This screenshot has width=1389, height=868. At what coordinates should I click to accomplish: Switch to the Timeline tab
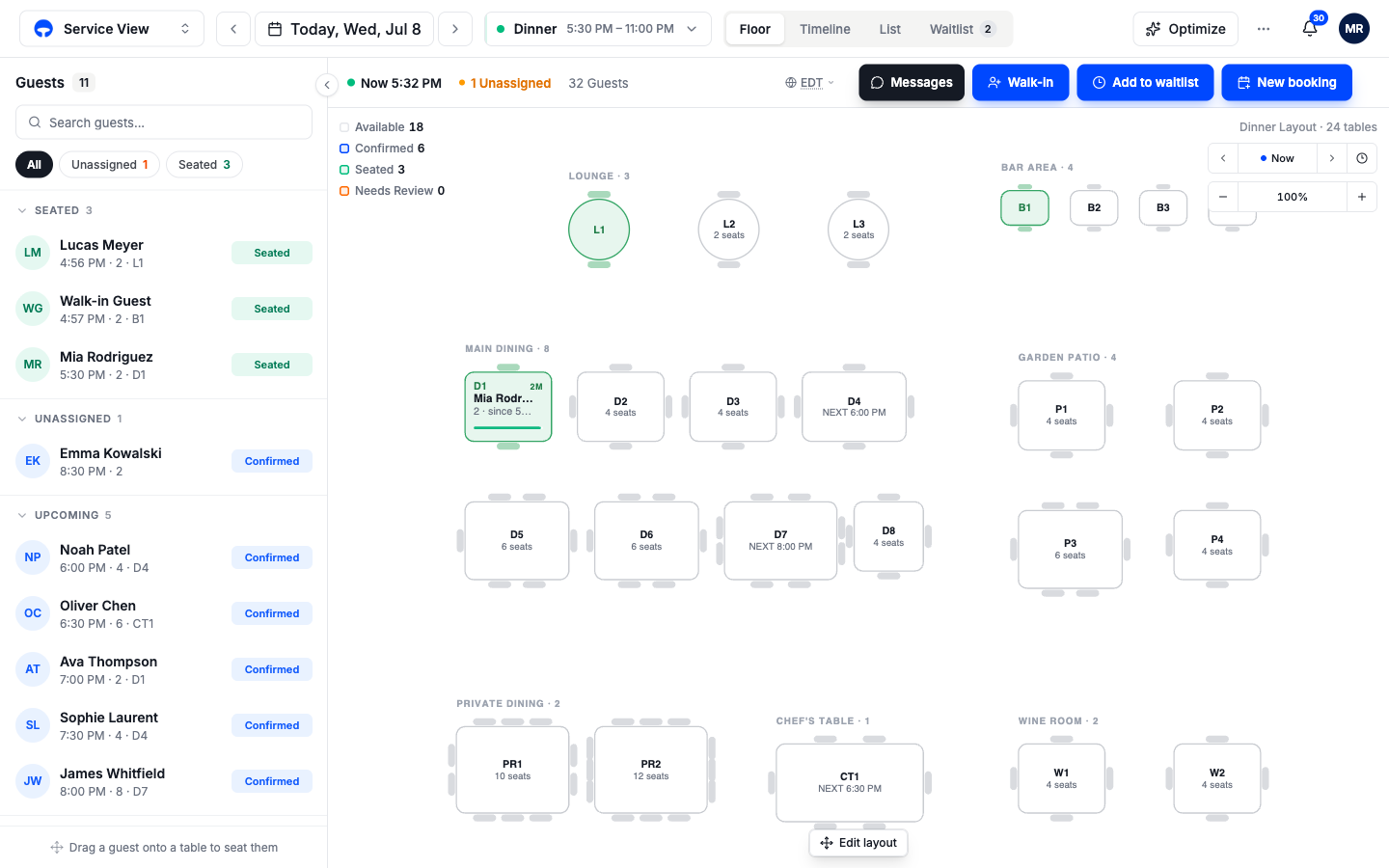click(825, 29)
